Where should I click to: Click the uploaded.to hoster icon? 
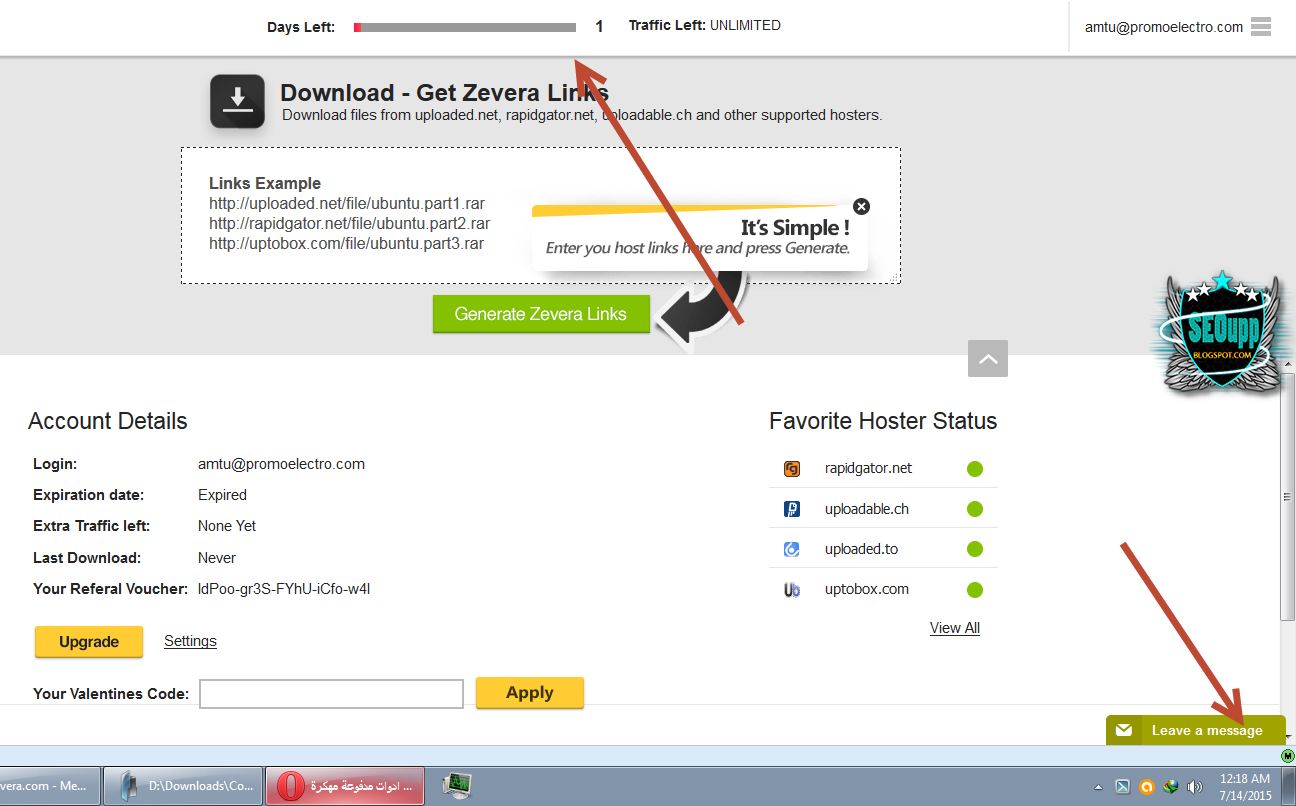792,549
